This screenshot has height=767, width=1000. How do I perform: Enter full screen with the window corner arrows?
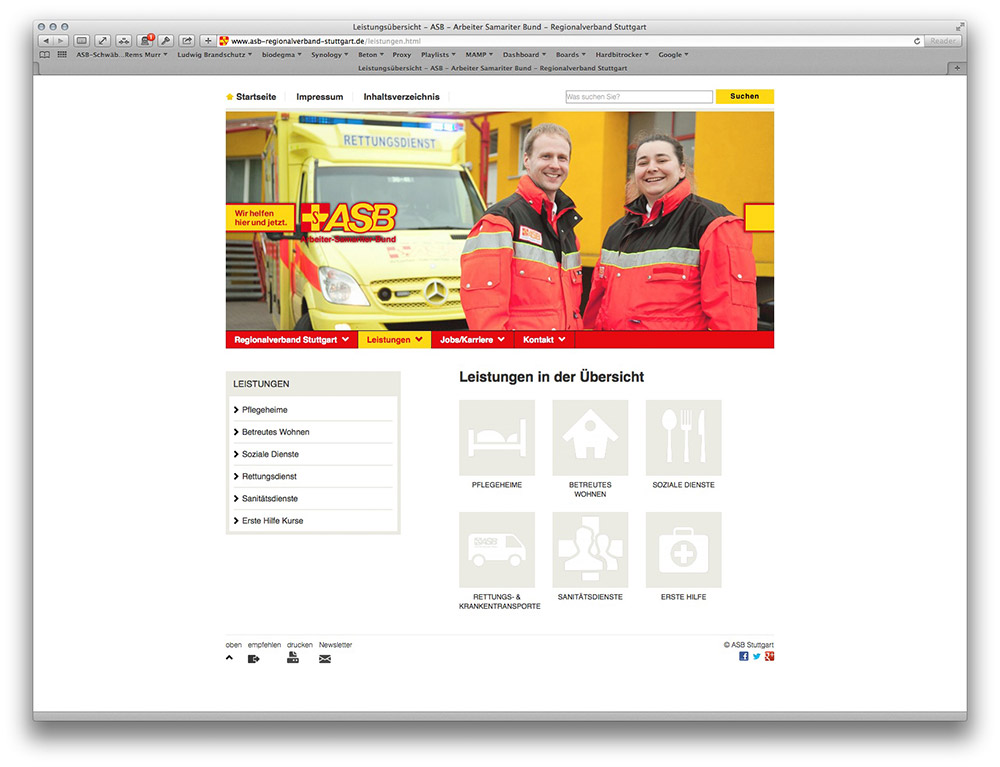click(959, 27)
